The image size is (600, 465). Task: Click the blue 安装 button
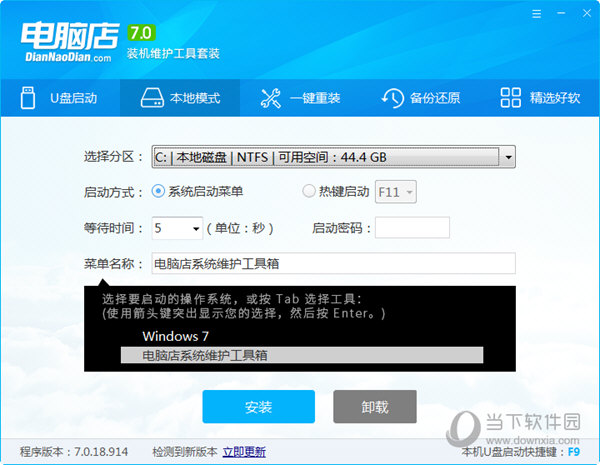click(259, 406)
